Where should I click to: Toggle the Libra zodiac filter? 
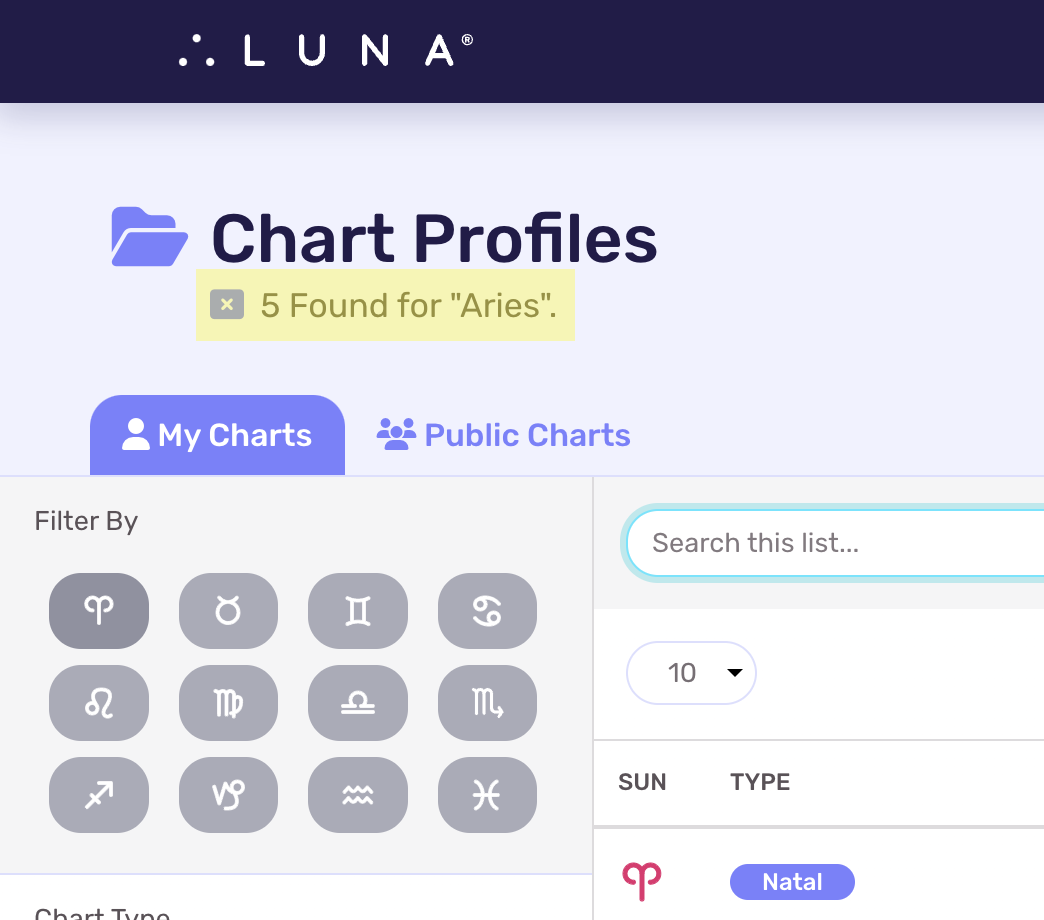(357, 703)
